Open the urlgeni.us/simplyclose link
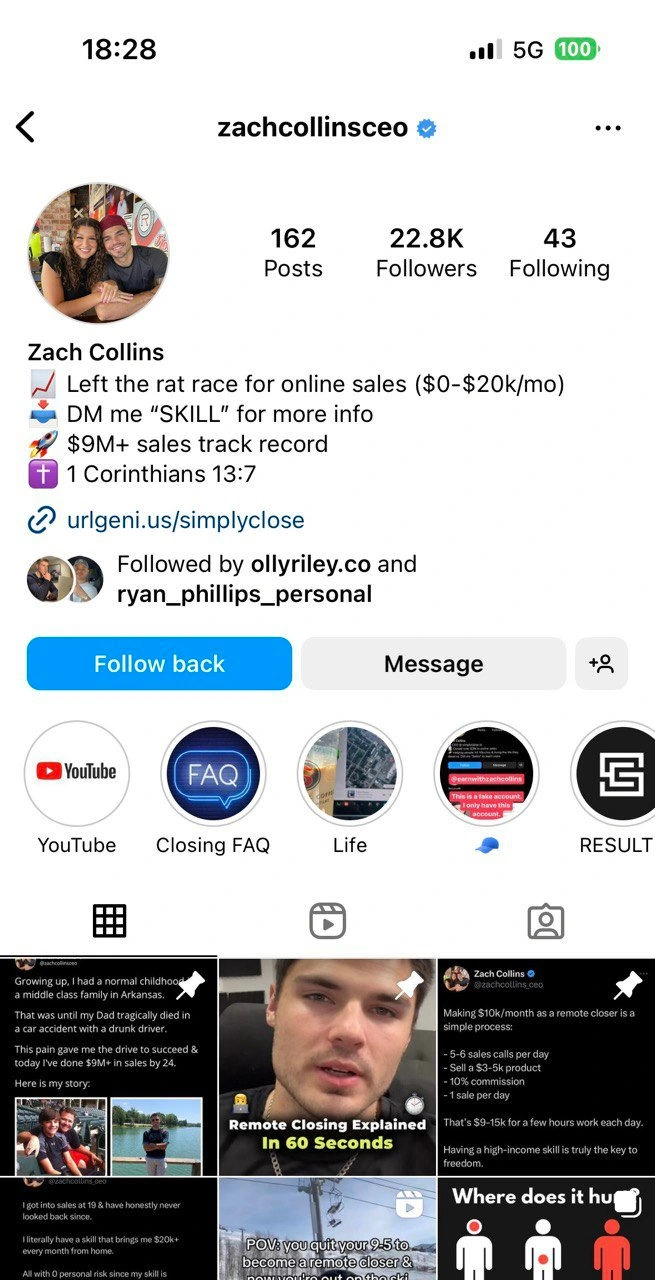Screen dimensions: 655x1280 (x=185, y=520)
